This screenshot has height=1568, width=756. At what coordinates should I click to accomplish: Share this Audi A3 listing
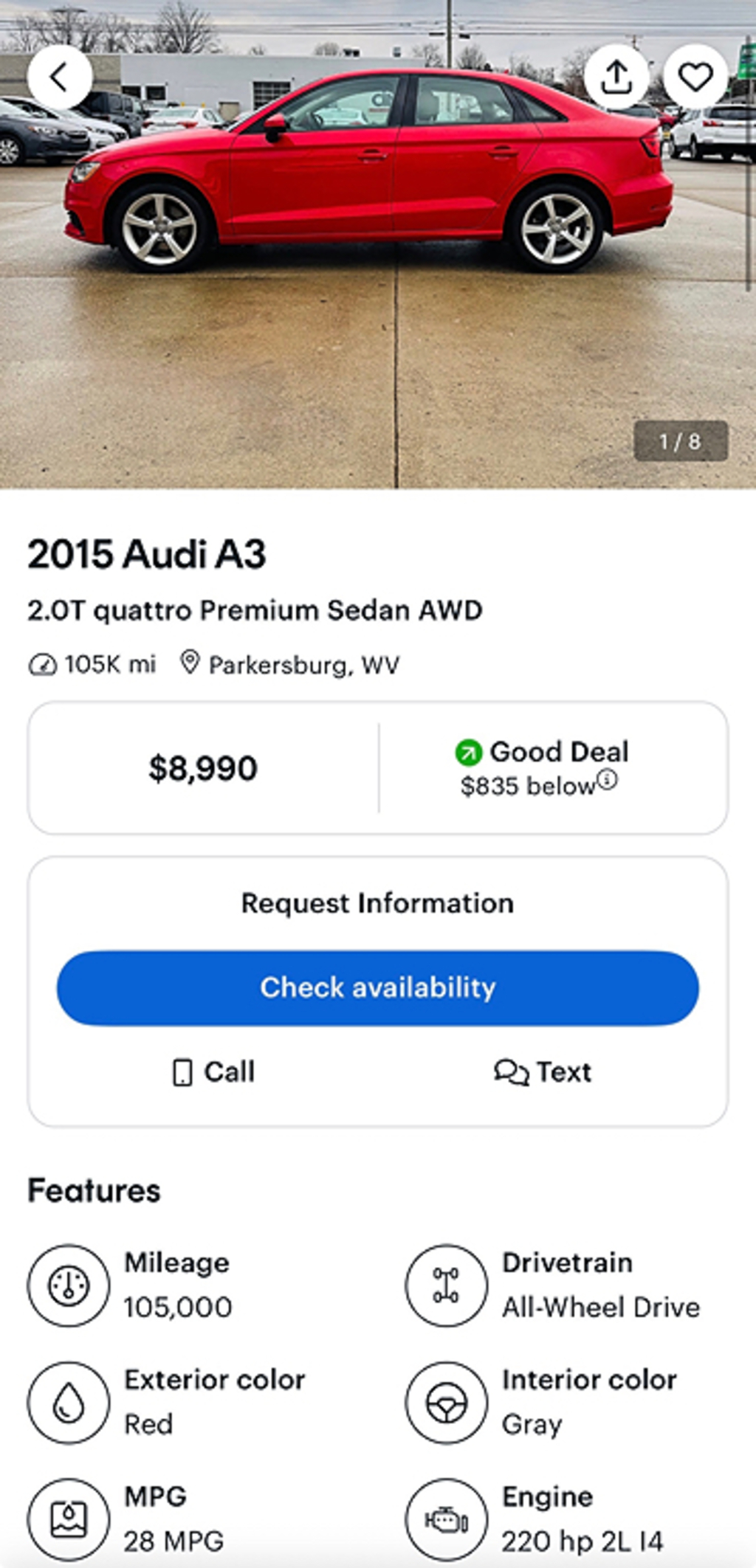616,77
